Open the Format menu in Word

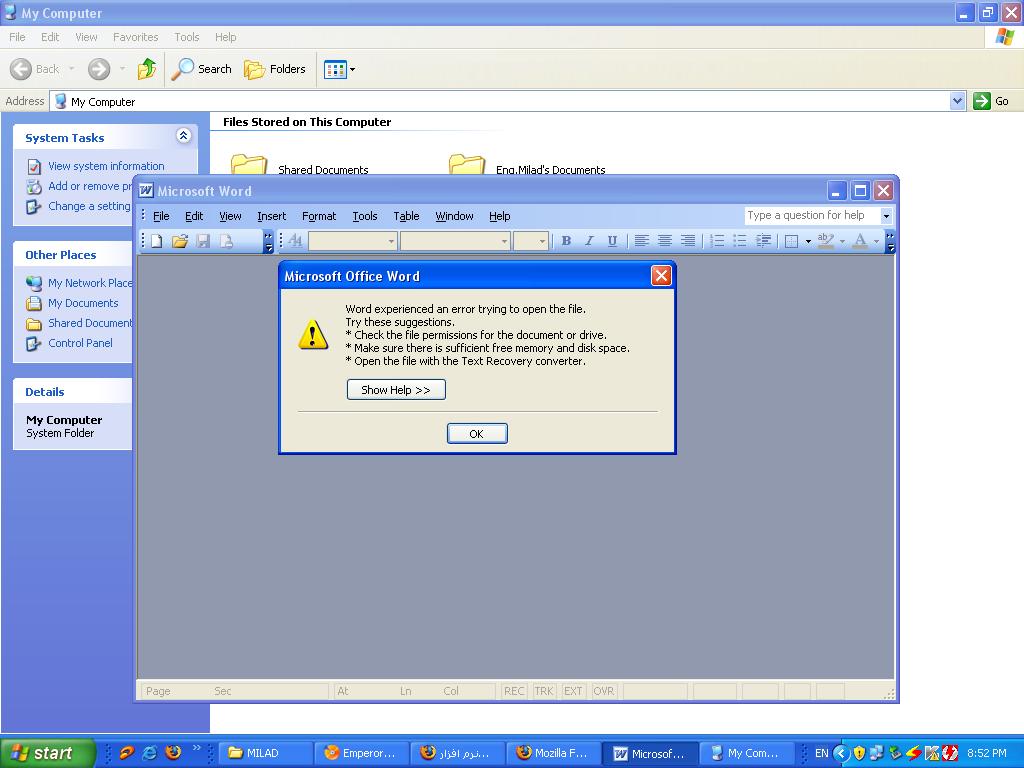tap(319, 216)
